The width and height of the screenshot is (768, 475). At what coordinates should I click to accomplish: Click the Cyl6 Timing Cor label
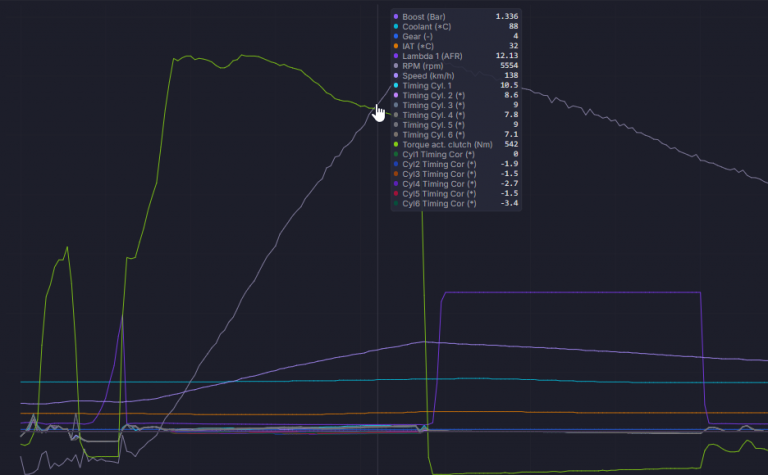[x=439, y=203]
